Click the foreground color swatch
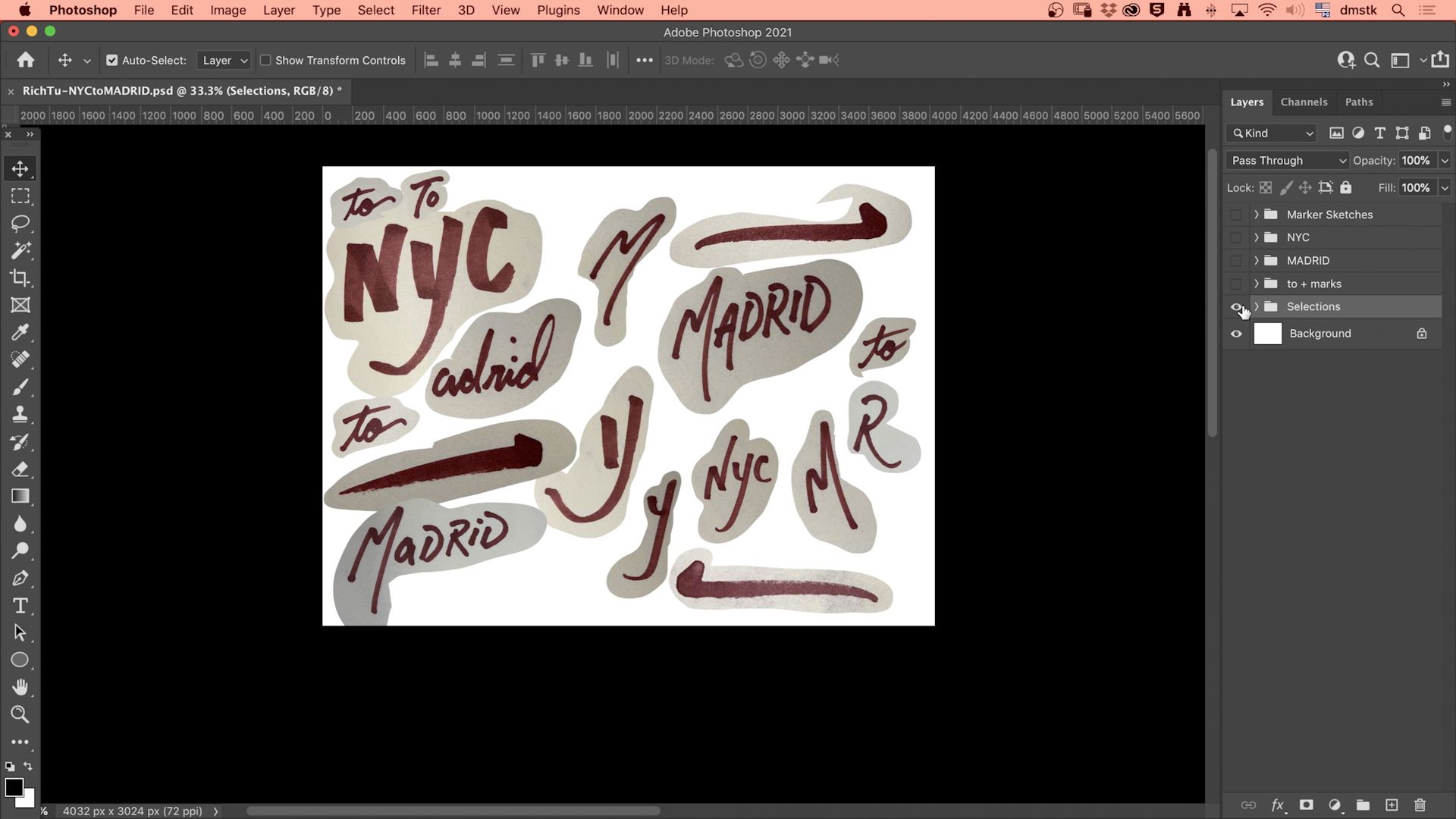The image size is (1456, 819). [13, 787]
